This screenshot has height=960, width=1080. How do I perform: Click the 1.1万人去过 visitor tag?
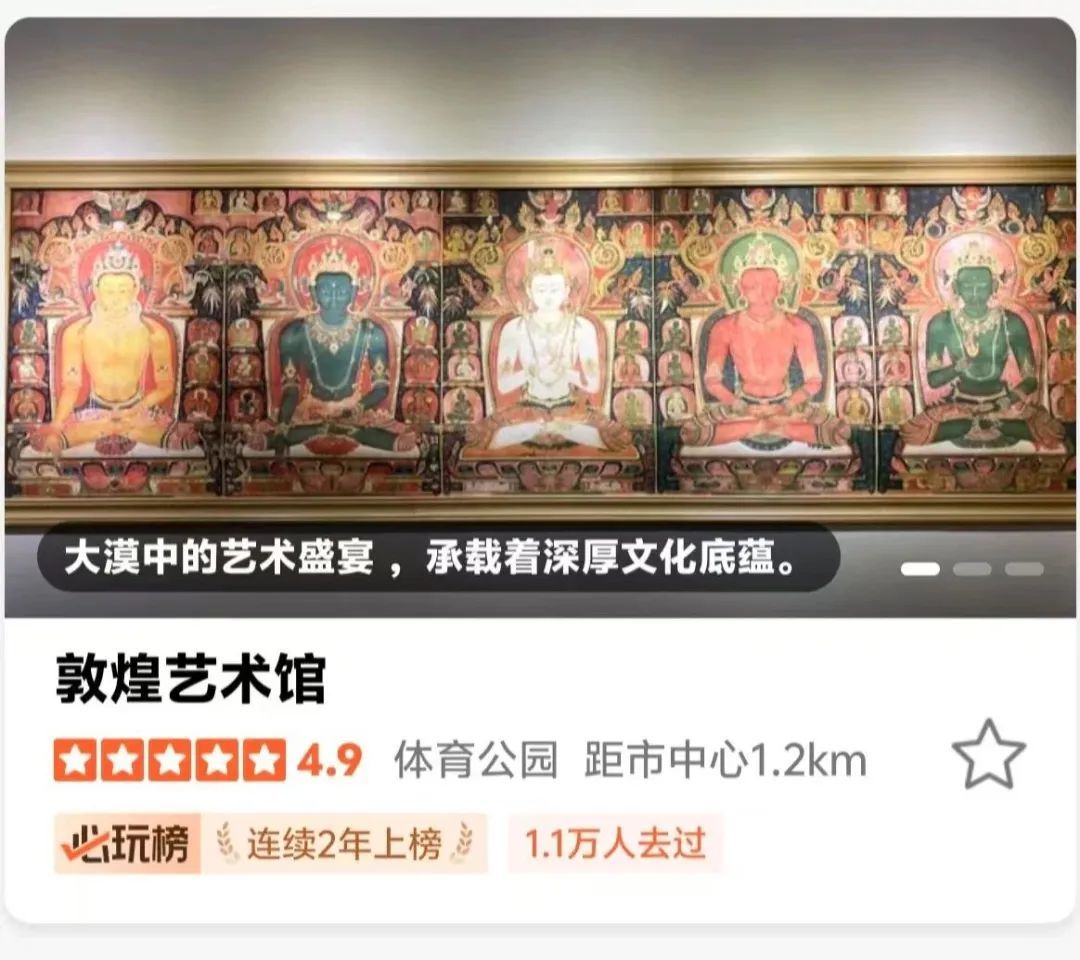tap(616, 844)
